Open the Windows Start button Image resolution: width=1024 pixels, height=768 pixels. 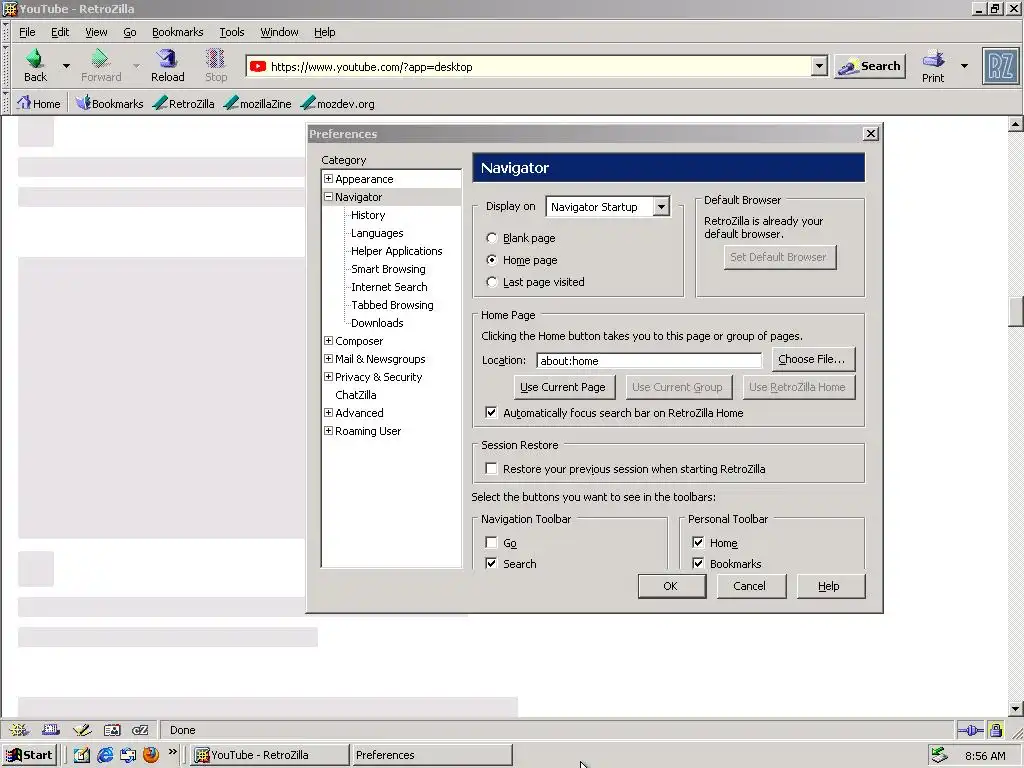tap(29, 755)
